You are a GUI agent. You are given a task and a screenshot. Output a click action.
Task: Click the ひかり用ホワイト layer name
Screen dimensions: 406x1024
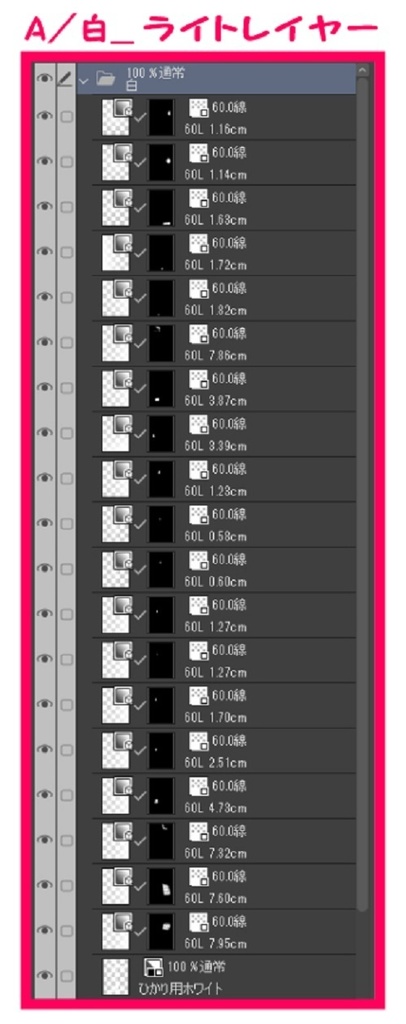tap(180, 988)
